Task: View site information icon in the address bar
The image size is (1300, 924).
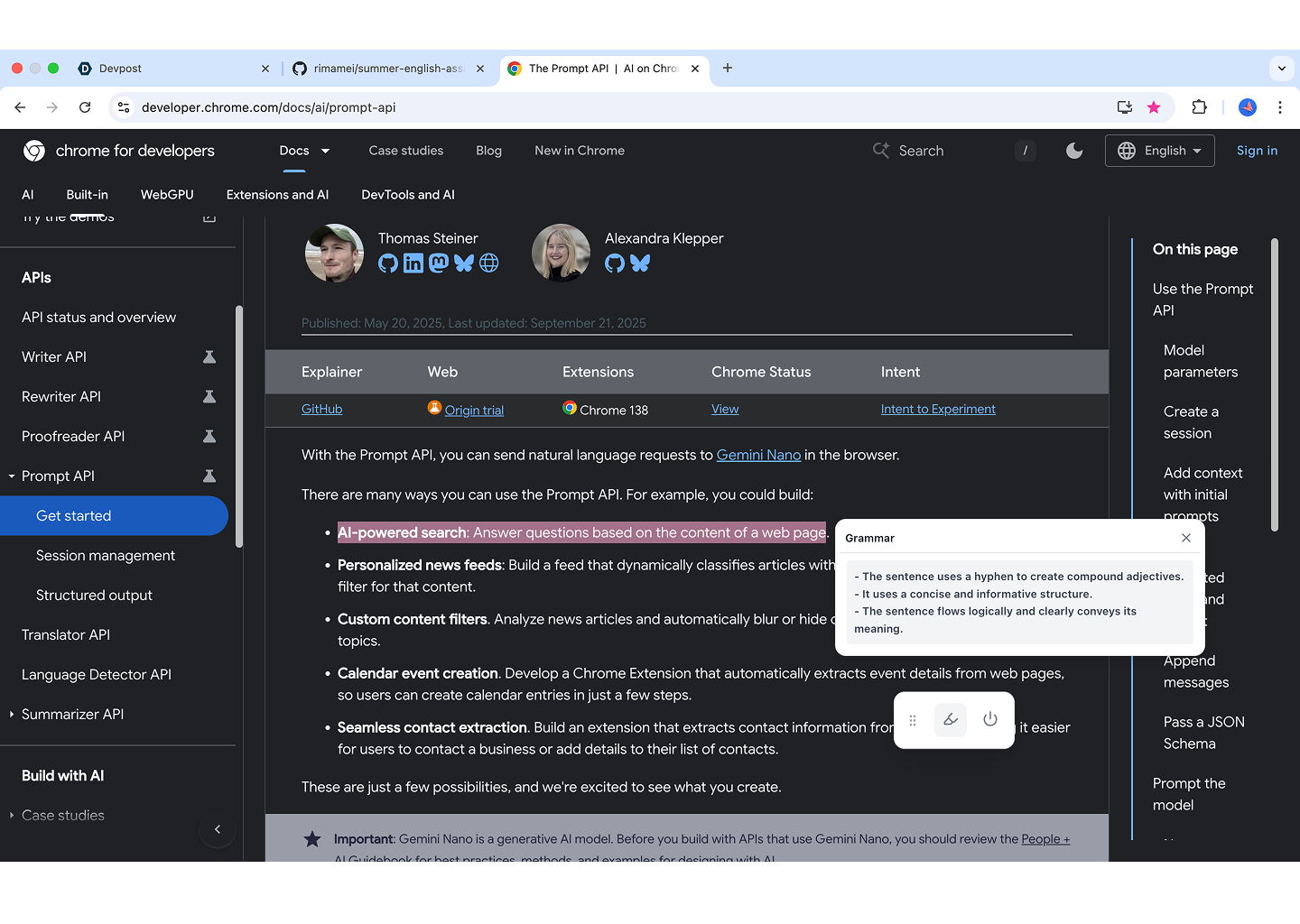Action: pyautogui.click(x=125, y=107)
